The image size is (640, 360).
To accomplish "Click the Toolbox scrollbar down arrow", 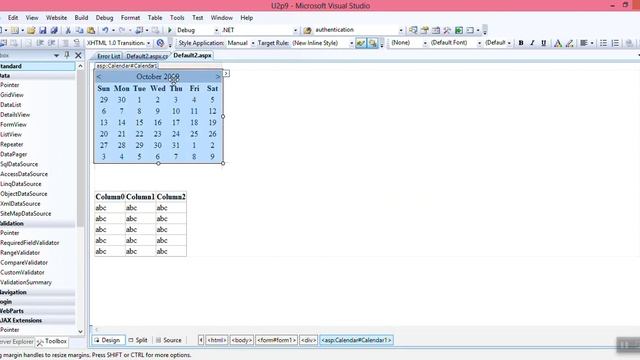I will coord(80,331).
